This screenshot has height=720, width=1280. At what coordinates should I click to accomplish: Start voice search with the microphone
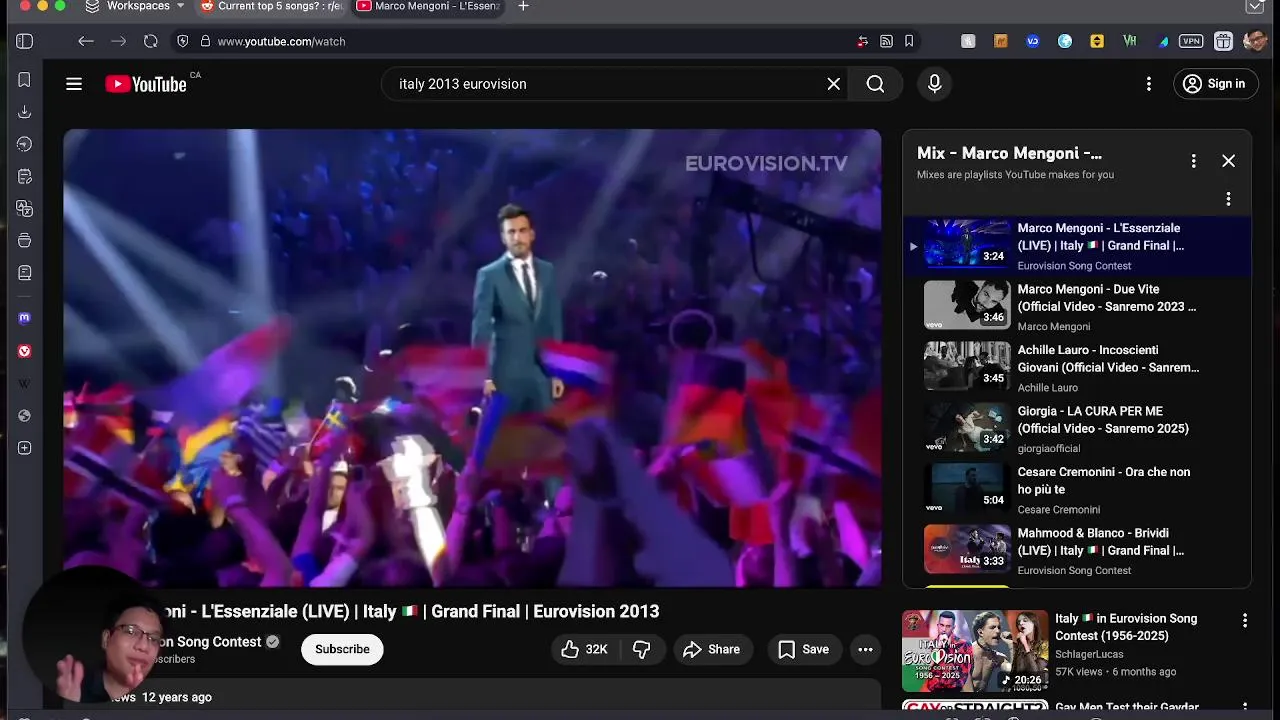935,84
